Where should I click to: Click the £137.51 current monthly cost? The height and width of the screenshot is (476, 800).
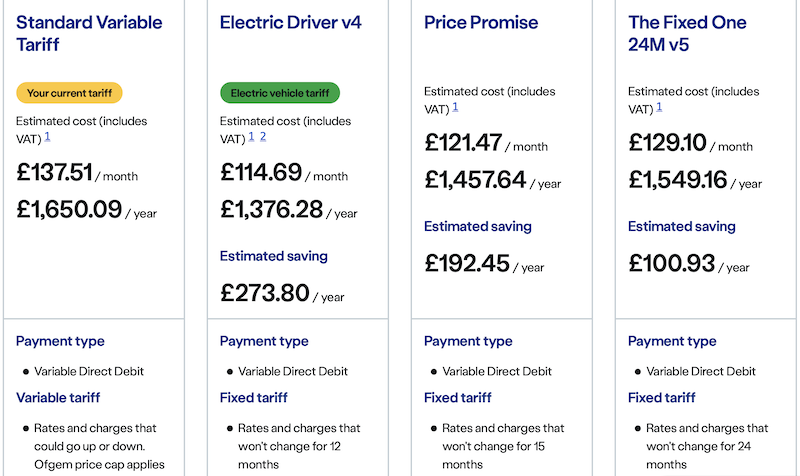coord(55,172)
